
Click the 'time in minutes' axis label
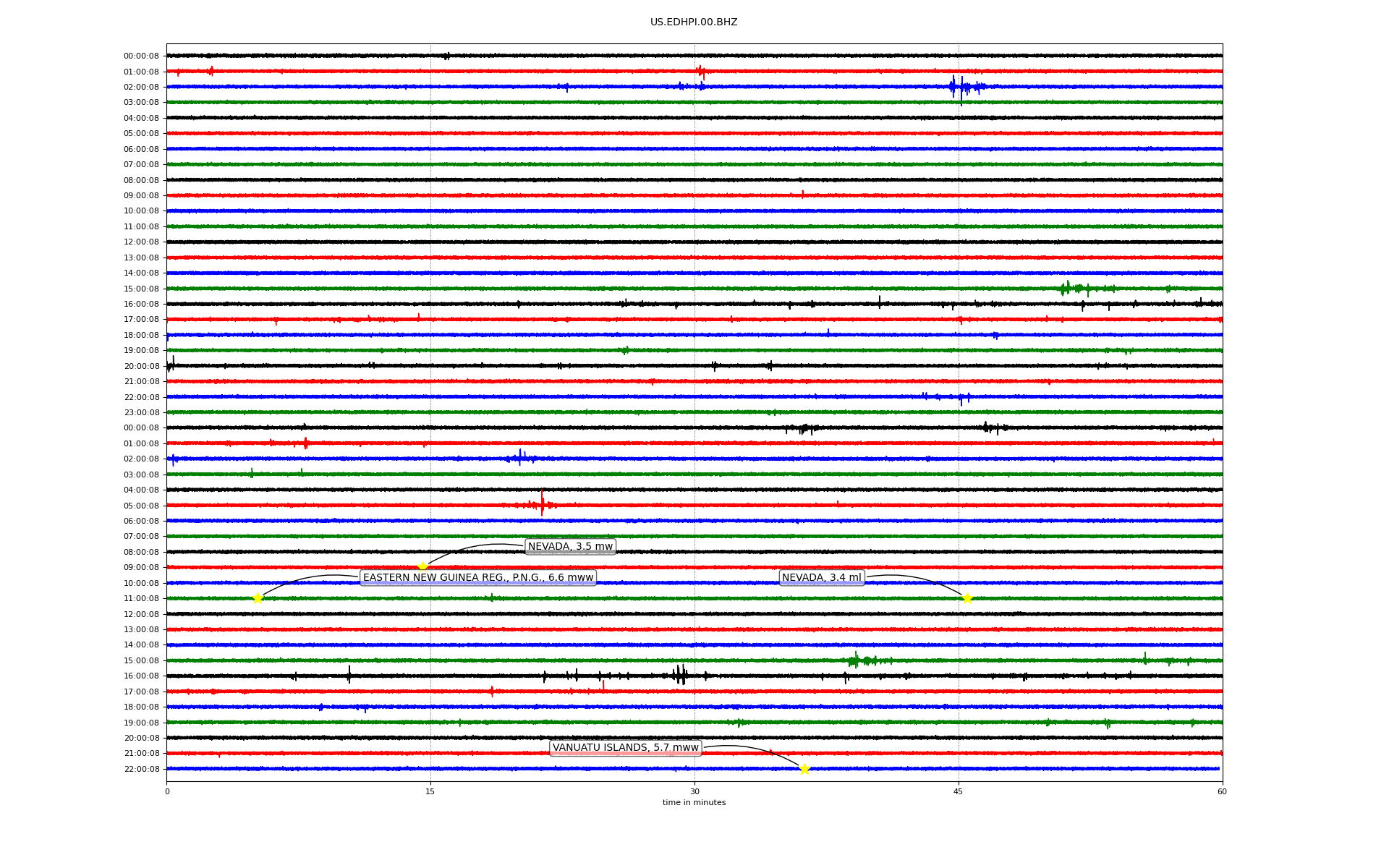(694, 803)
